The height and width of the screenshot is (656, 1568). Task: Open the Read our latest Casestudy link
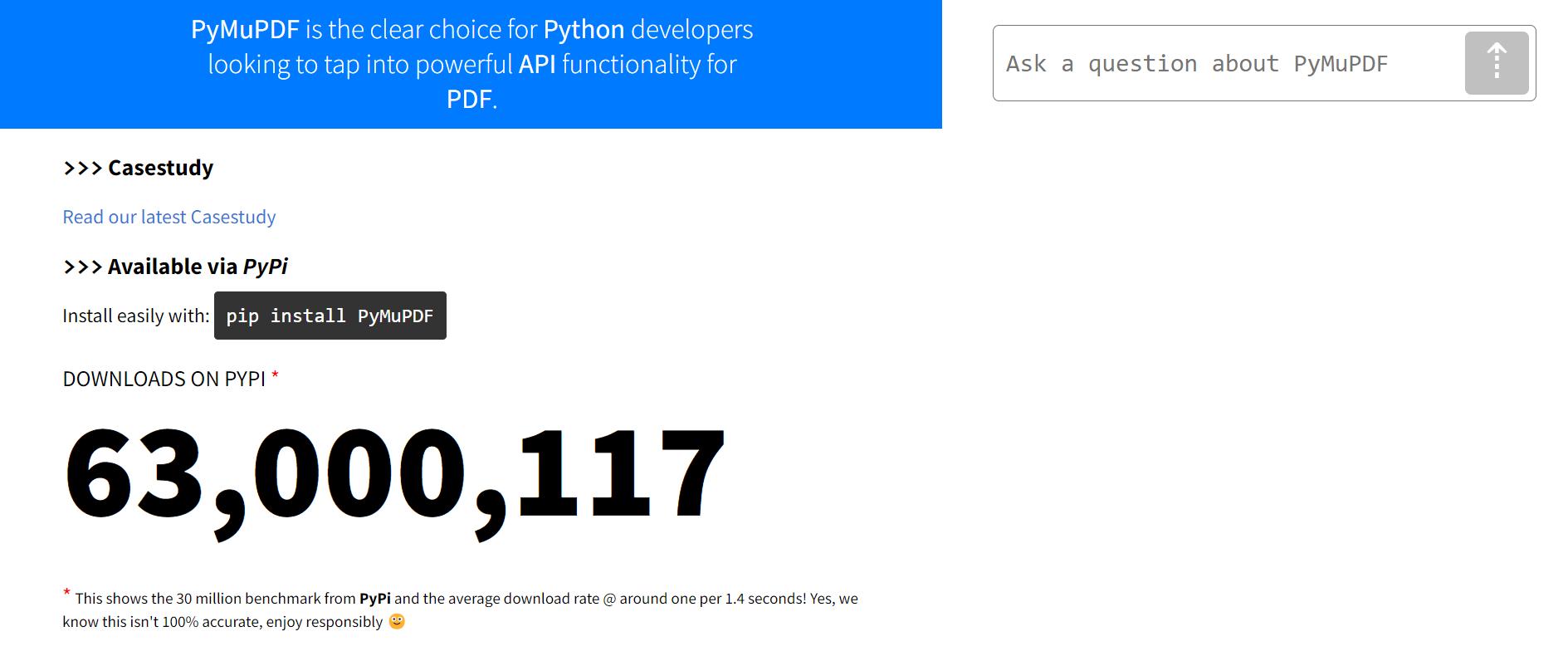coord(169,217)
